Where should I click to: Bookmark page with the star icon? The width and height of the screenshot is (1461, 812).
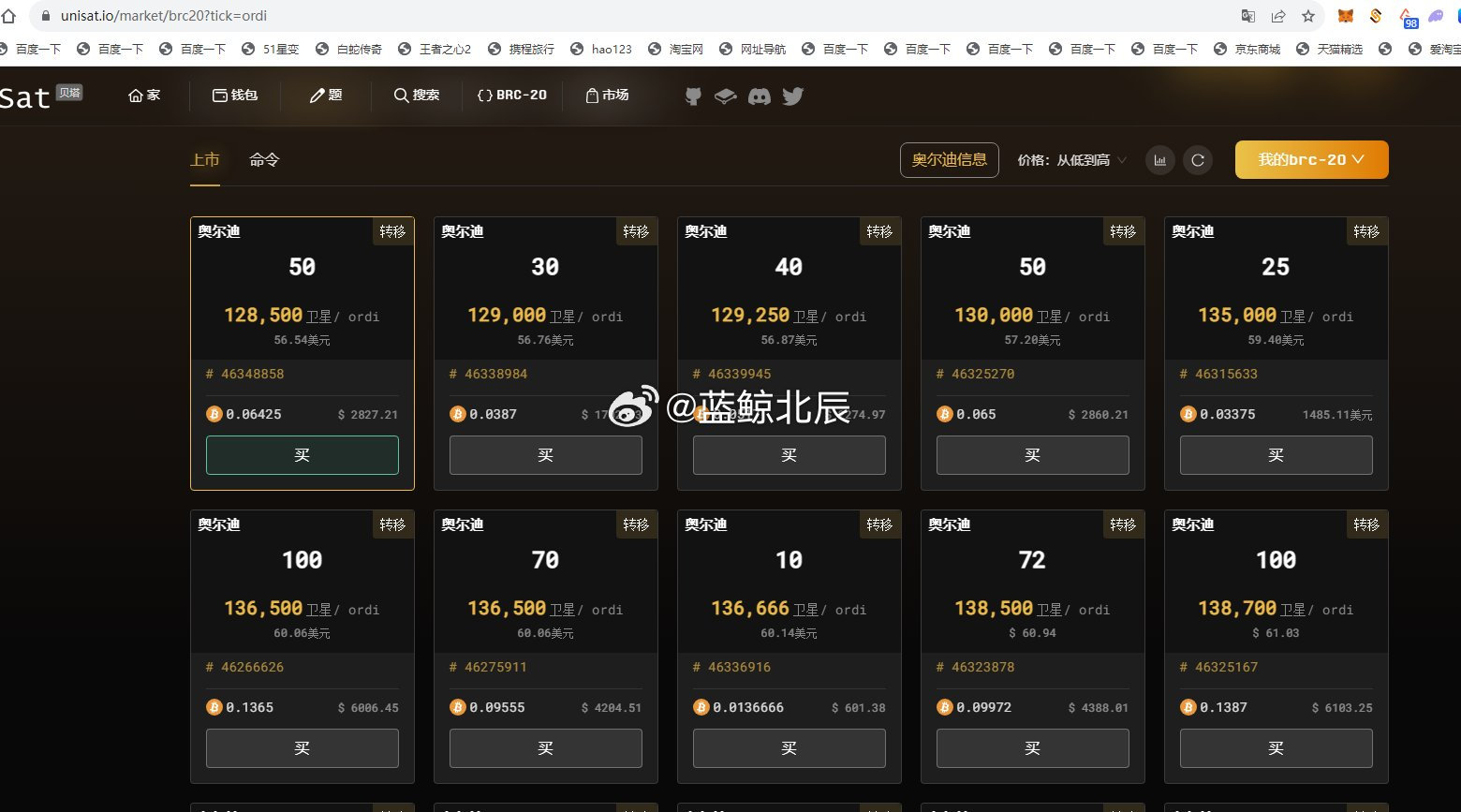(1308, 15)
